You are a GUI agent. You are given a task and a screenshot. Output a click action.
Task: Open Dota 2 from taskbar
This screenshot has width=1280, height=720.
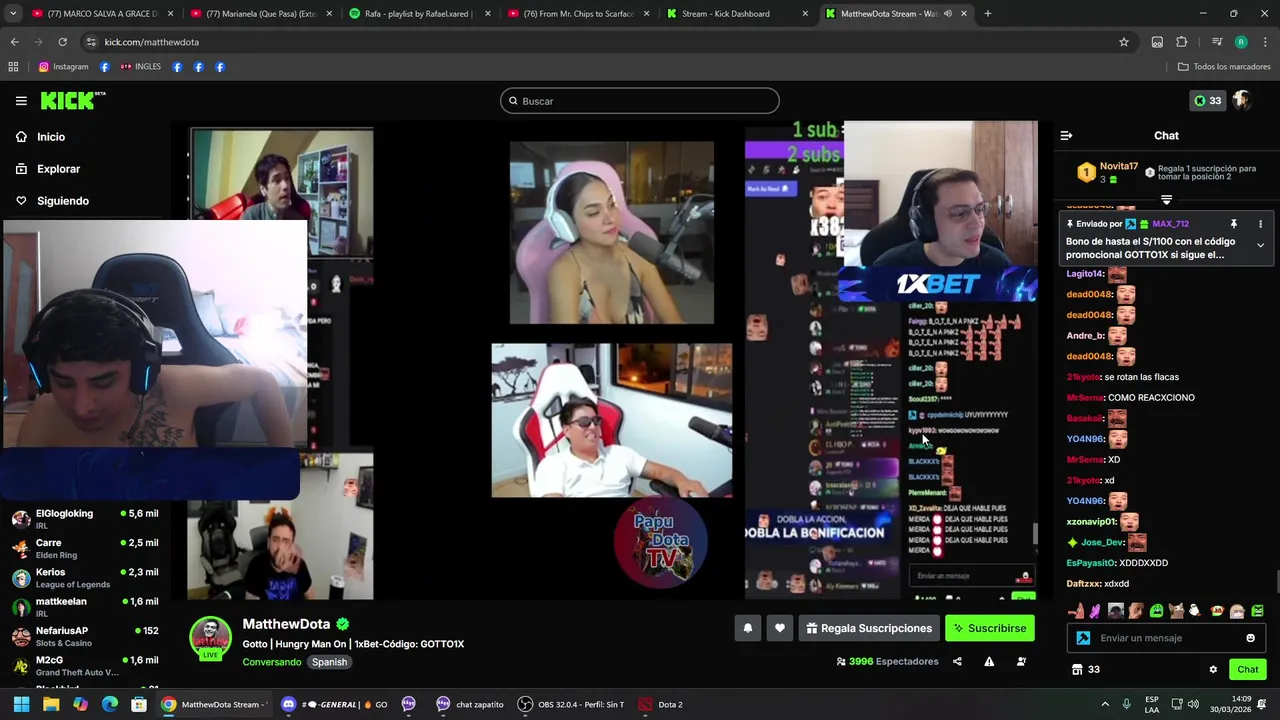click(x=661, y=704)
